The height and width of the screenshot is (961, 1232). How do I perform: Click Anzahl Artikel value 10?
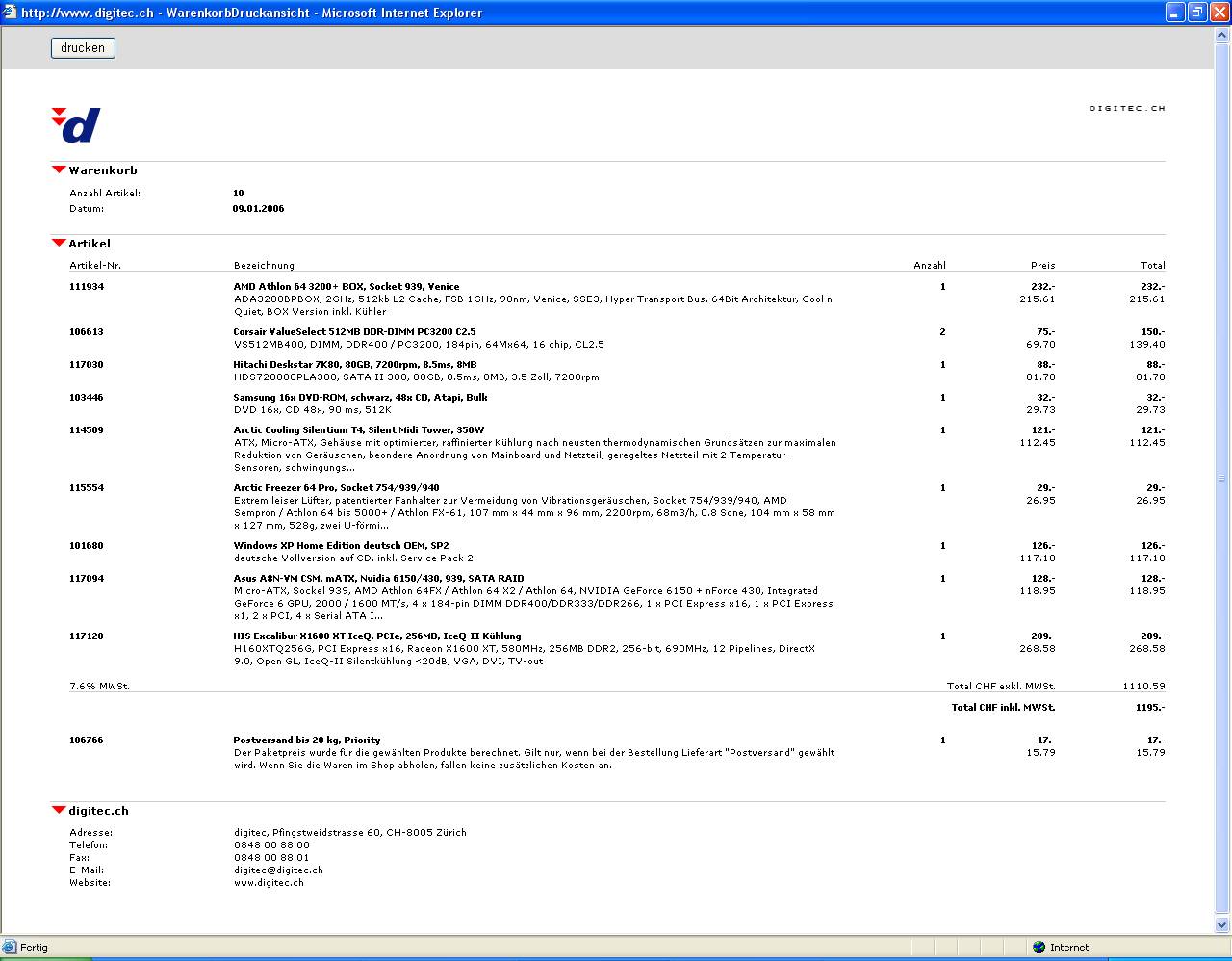pyautogui.click(x=239, y=194)
